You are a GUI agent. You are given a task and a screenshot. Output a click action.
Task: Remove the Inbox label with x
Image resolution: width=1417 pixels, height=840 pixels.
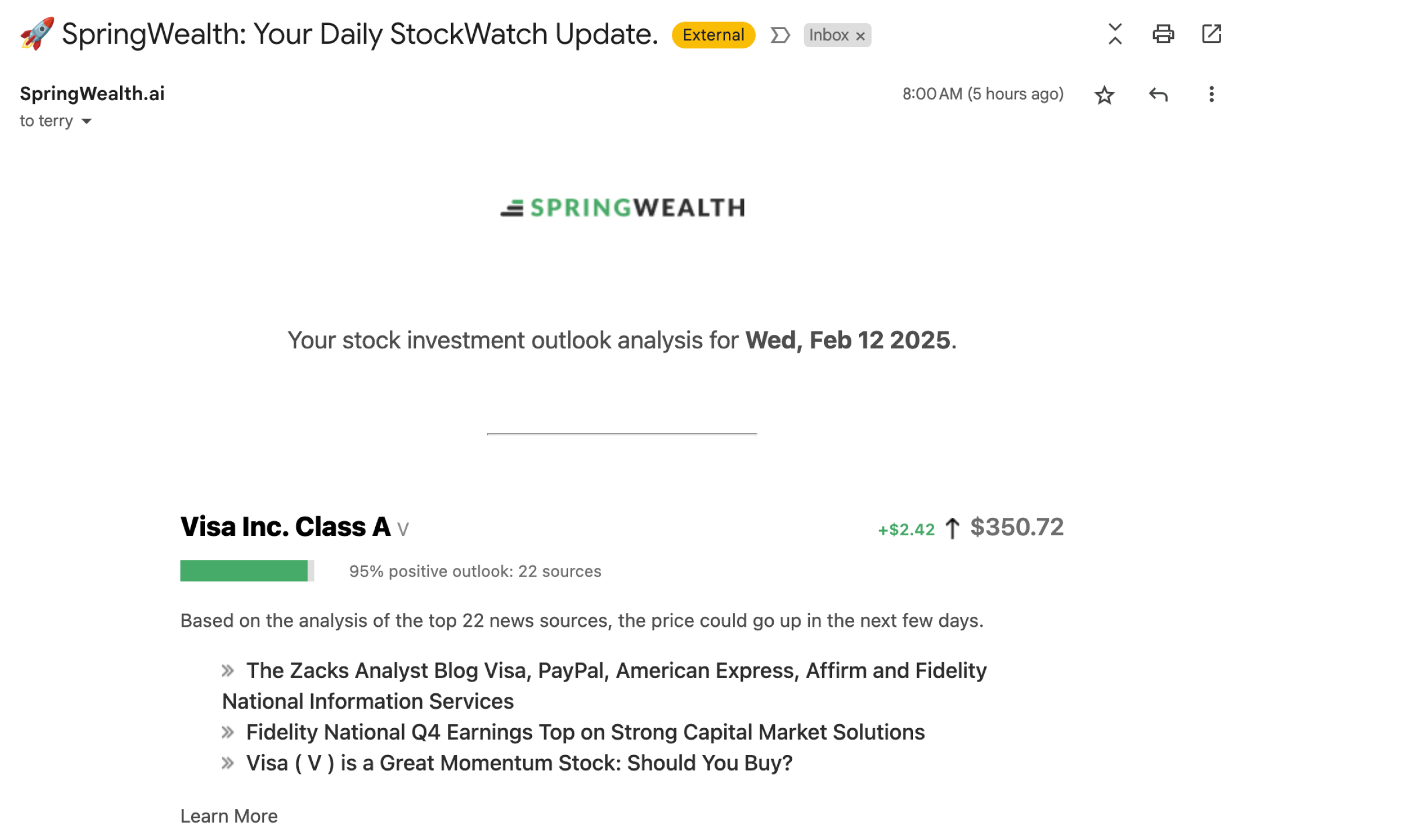[860, 36]
